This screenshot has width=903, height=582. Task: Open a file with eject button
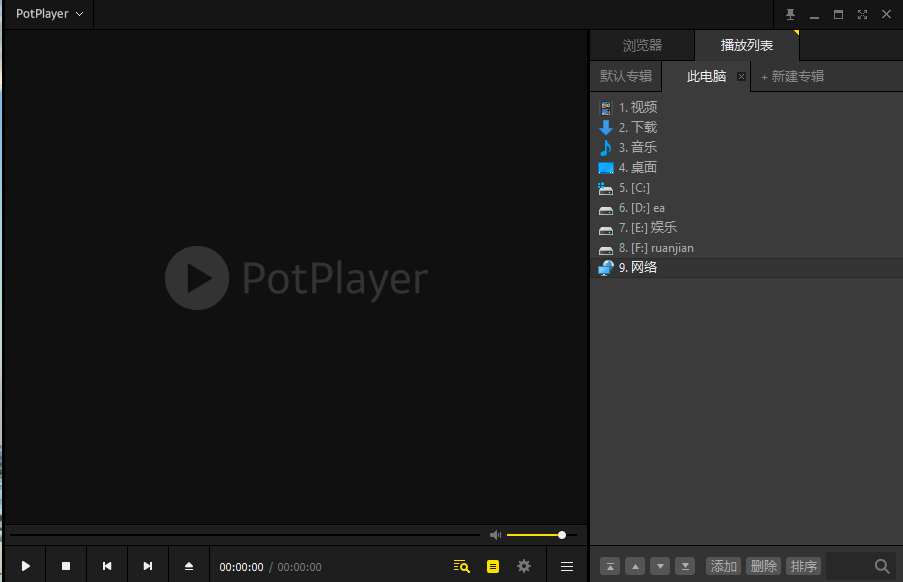pos(189,566)
